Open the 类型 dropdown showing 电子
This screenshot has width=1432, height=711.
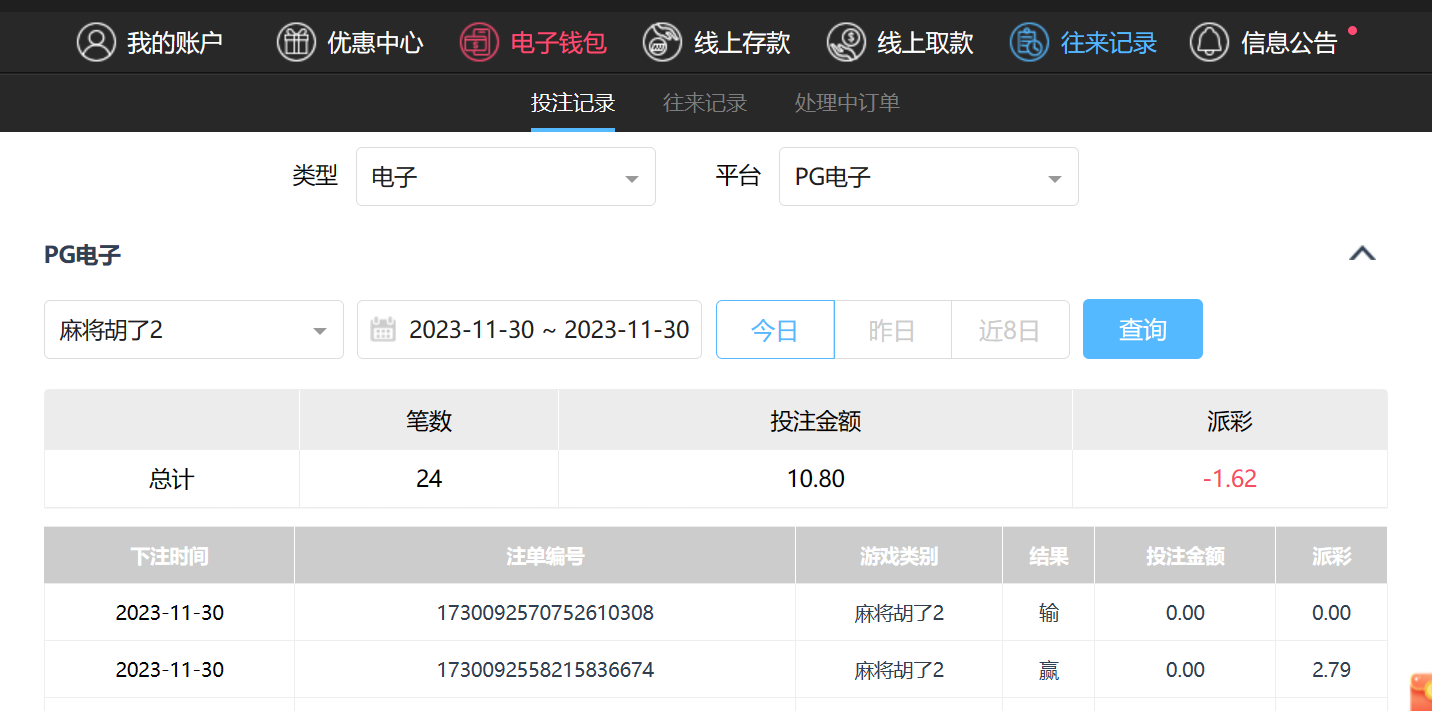coord(506,177)
